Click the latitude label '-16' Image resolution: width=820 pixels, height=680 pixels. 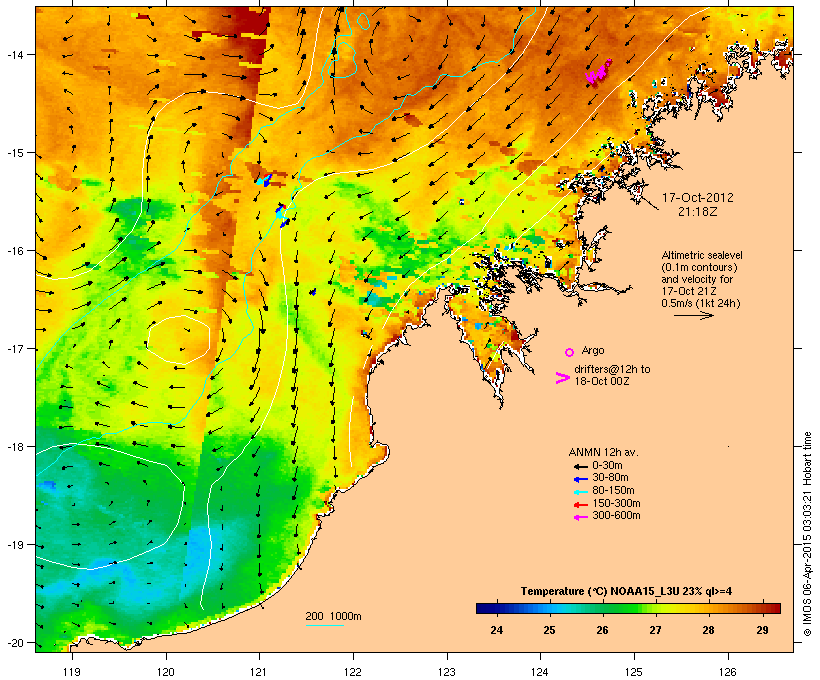pyautogui.click(x=14, y=251)
